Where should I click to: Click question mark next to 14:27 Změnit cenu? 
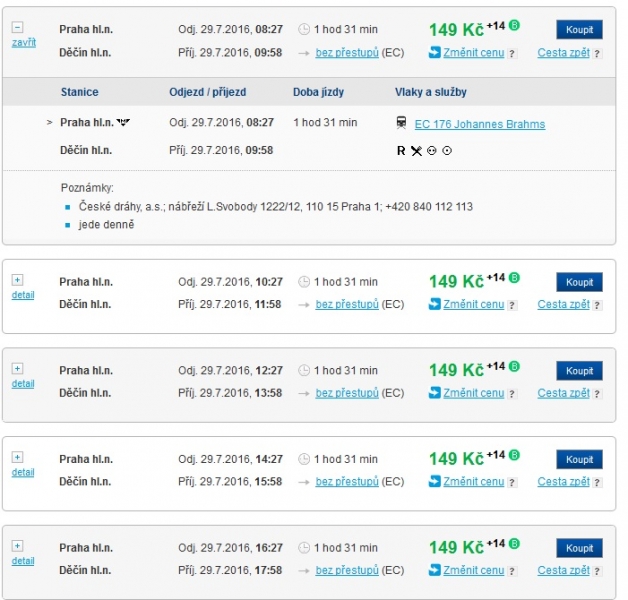pyautogui.click(x=512, y=482)
